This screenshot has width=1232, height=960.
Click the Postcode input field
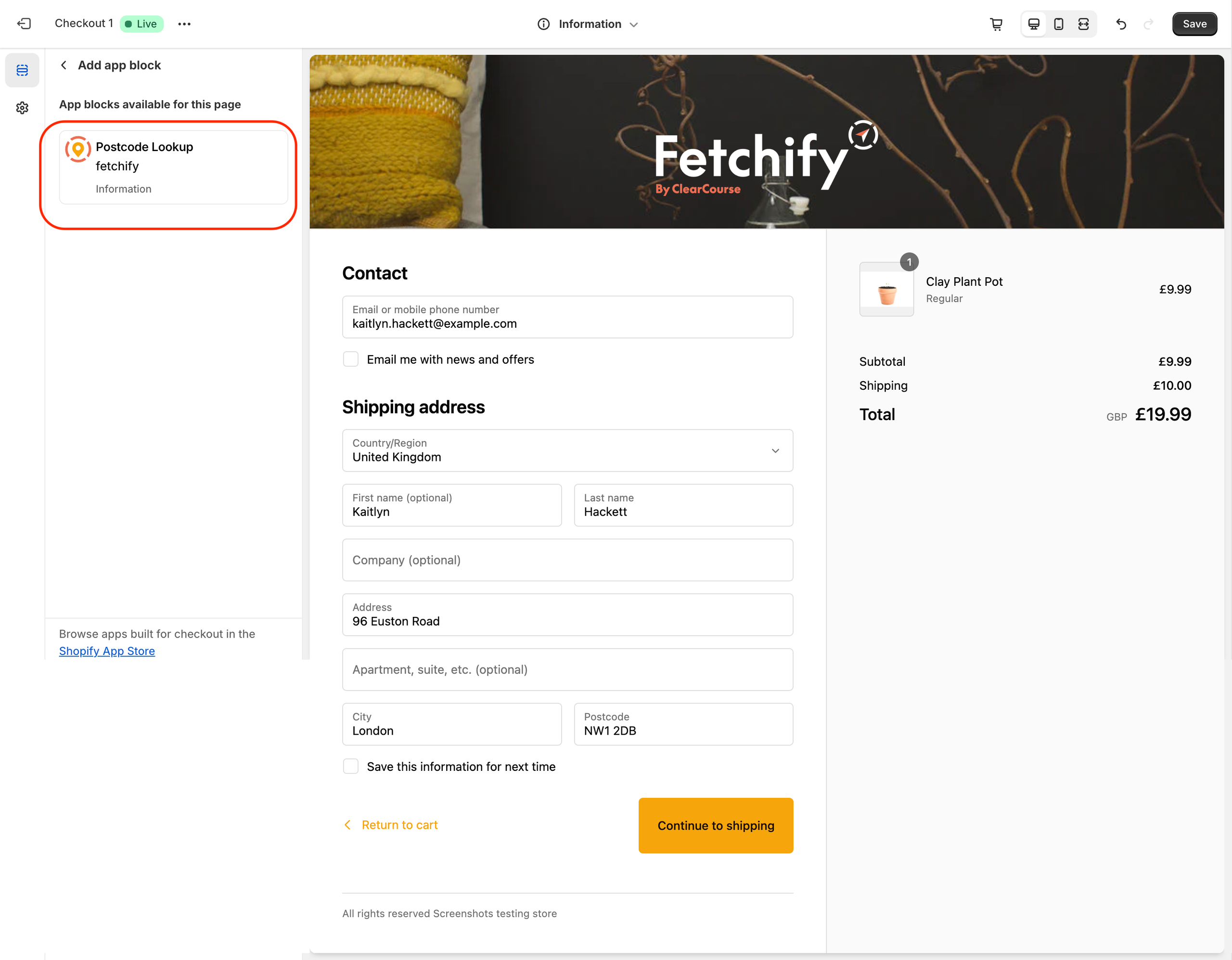(684, 724)
